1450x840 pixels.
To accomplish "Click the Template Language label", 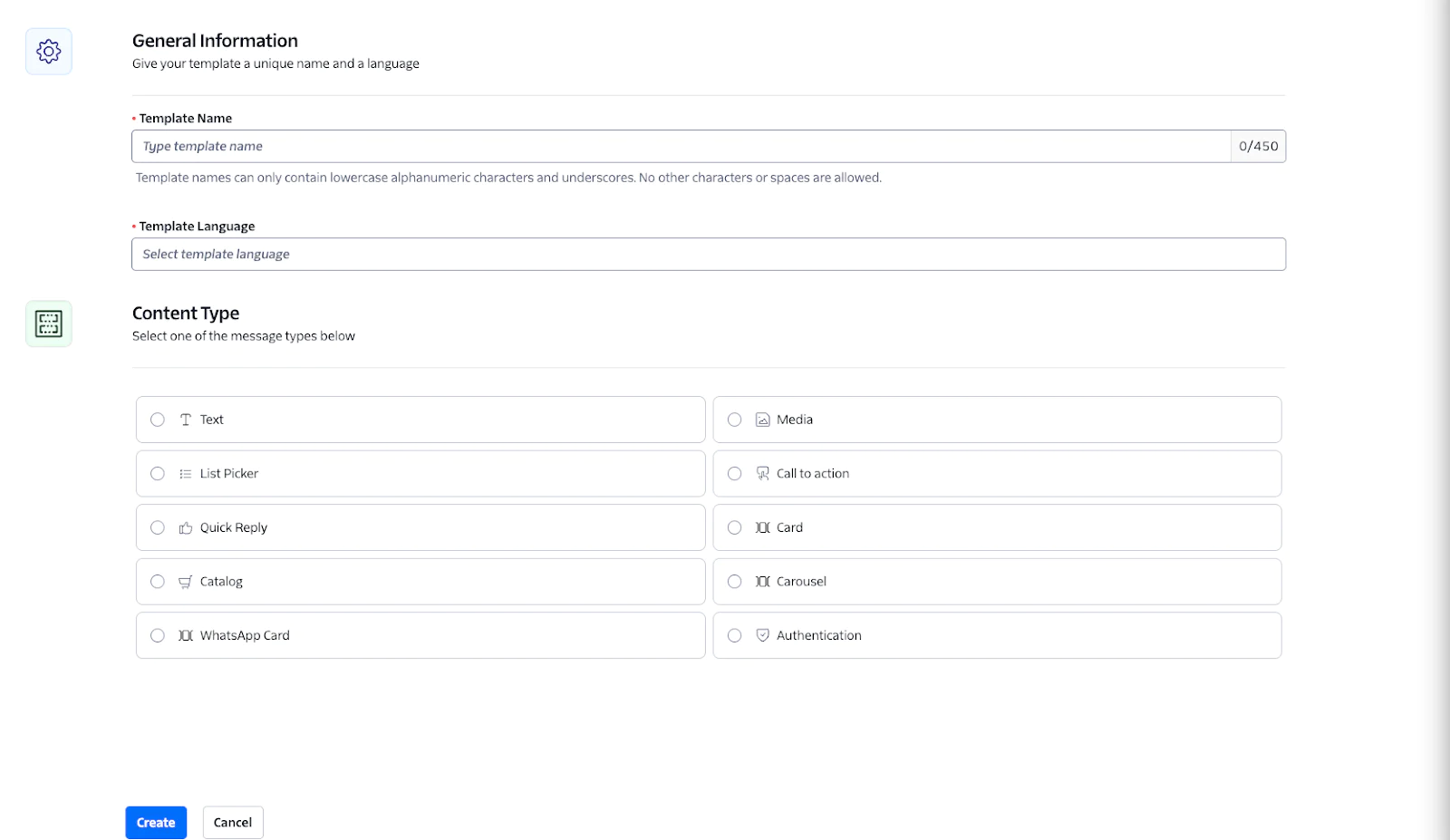I will click(197, 227).
